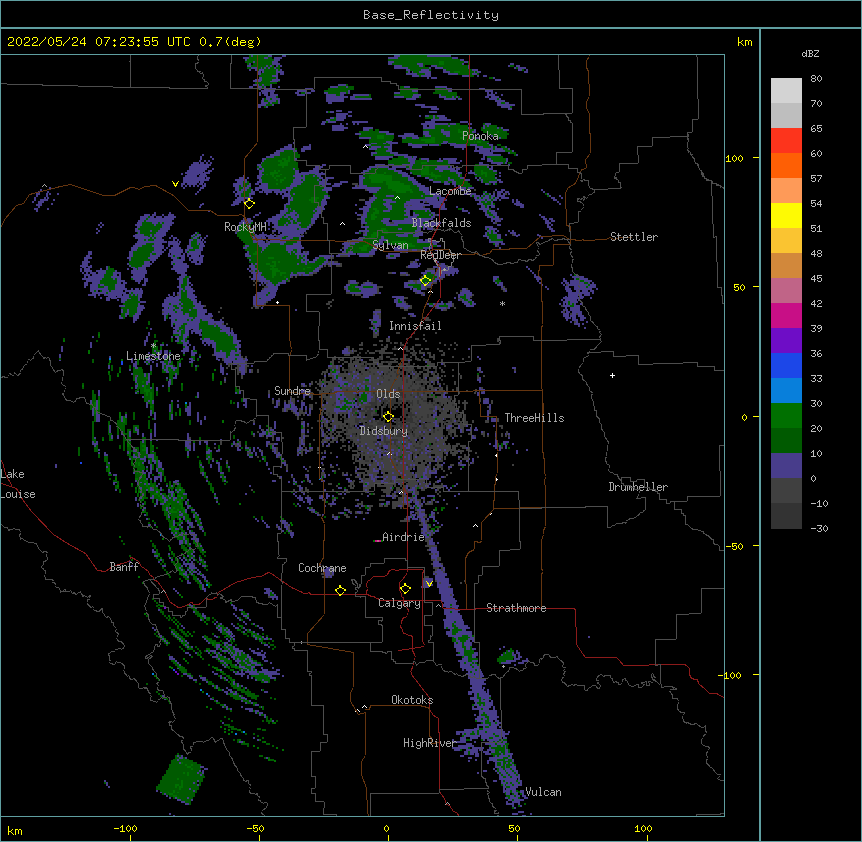862x842 pixels.
Task: Click the 80 value on dBZ legend
Action: point(816,79)
